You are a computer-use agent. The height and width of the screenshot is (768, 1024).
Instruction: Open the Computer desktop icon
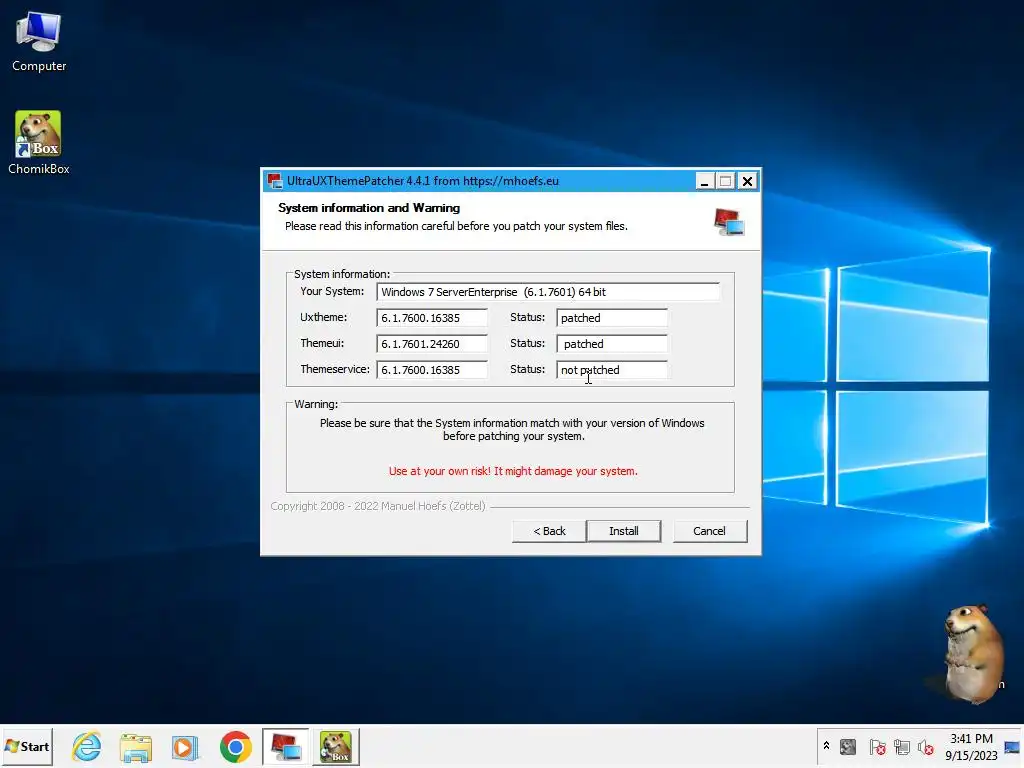[39, 42]
